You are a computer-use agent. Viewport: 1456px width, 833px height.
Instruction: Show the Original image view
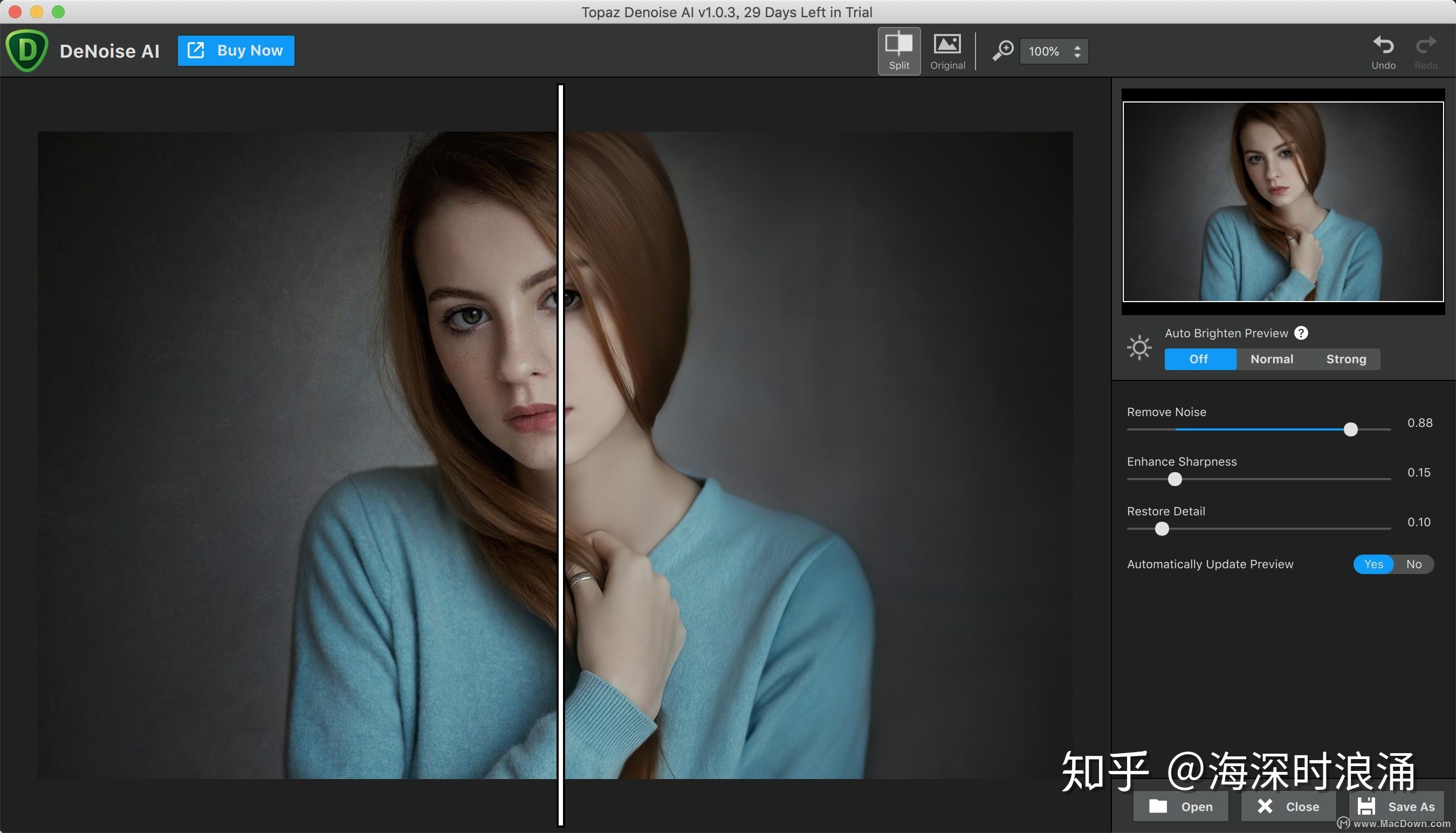pyautogui.click(x=947, y=50)
